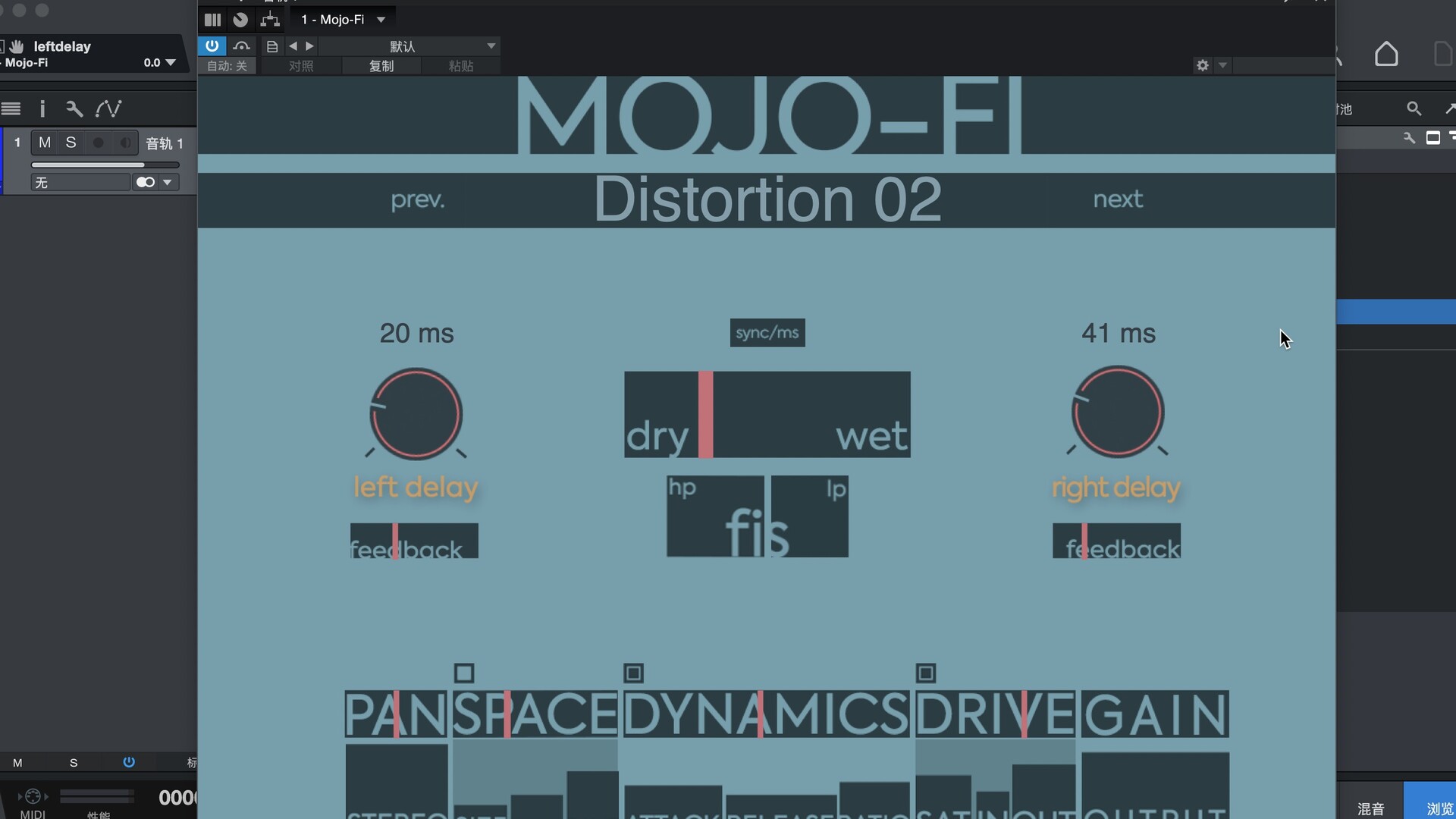
Task: Show automation with the curve icon
Action: [x=108, y=108]
